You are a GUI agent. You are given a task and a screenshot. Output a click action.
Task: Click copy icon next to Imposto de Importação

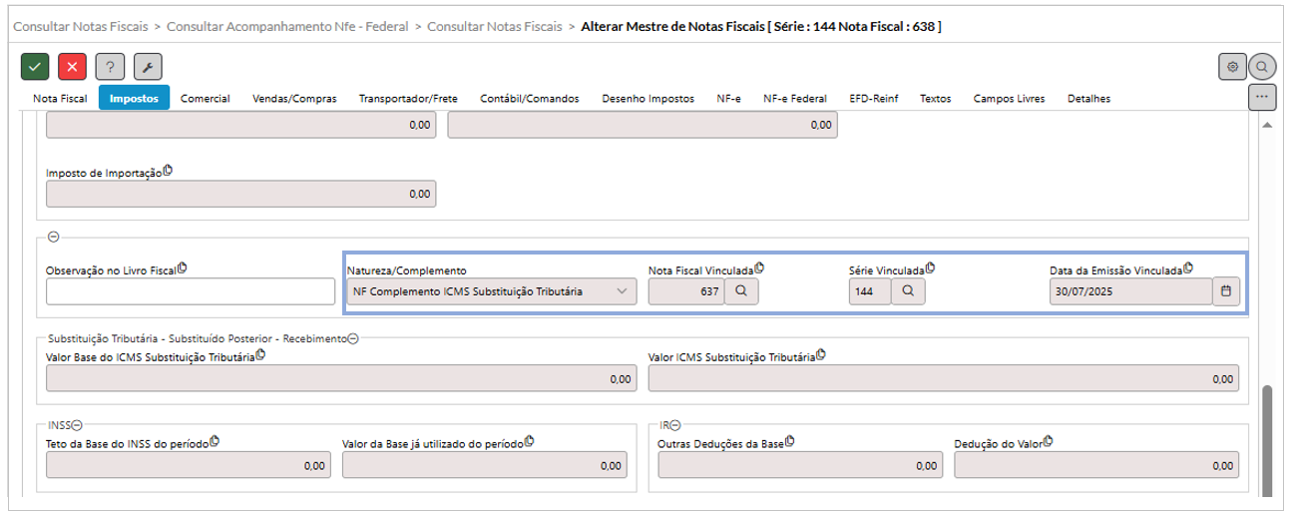pyautogui.click(x=168, y=171)
